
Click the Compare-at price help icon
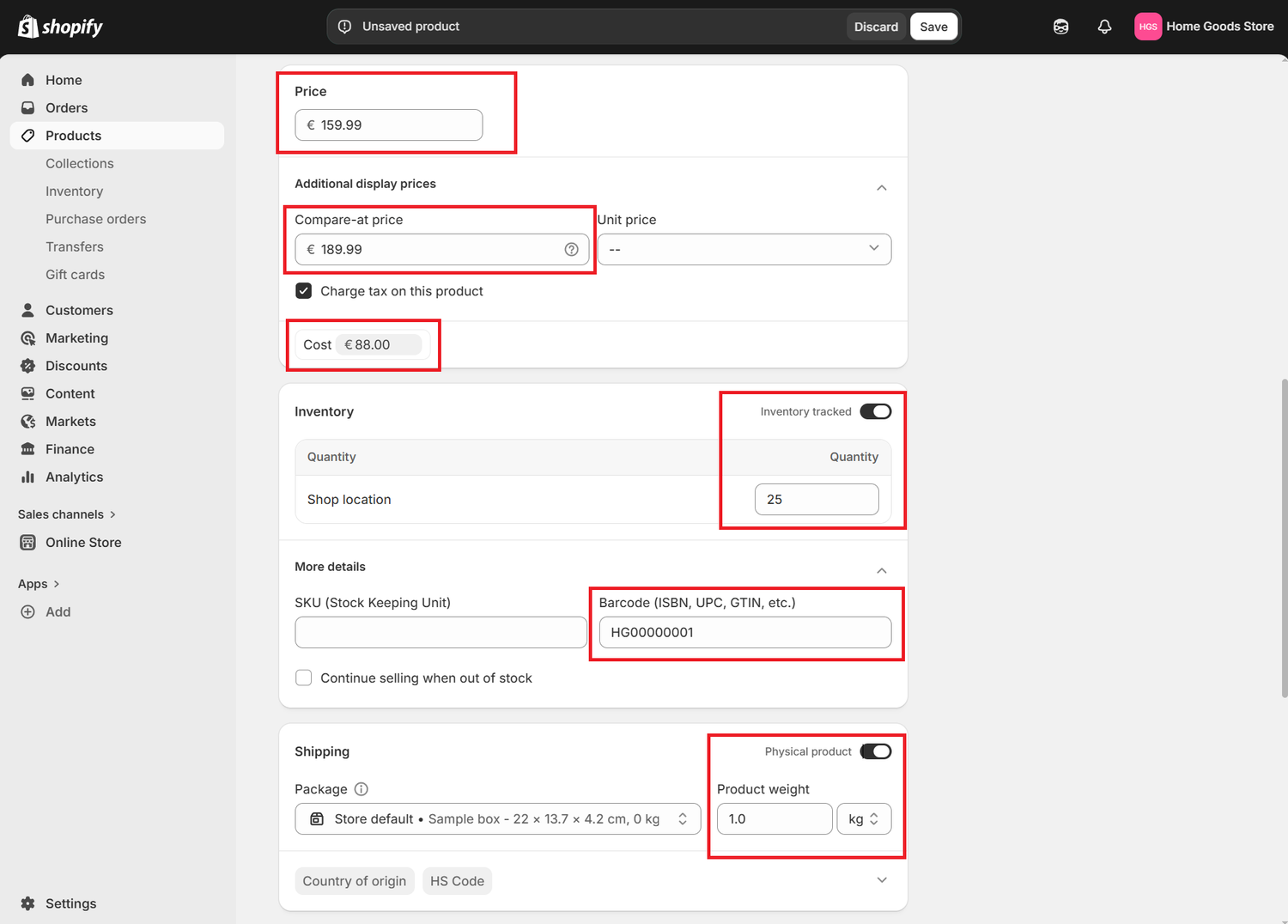[571, 249]
